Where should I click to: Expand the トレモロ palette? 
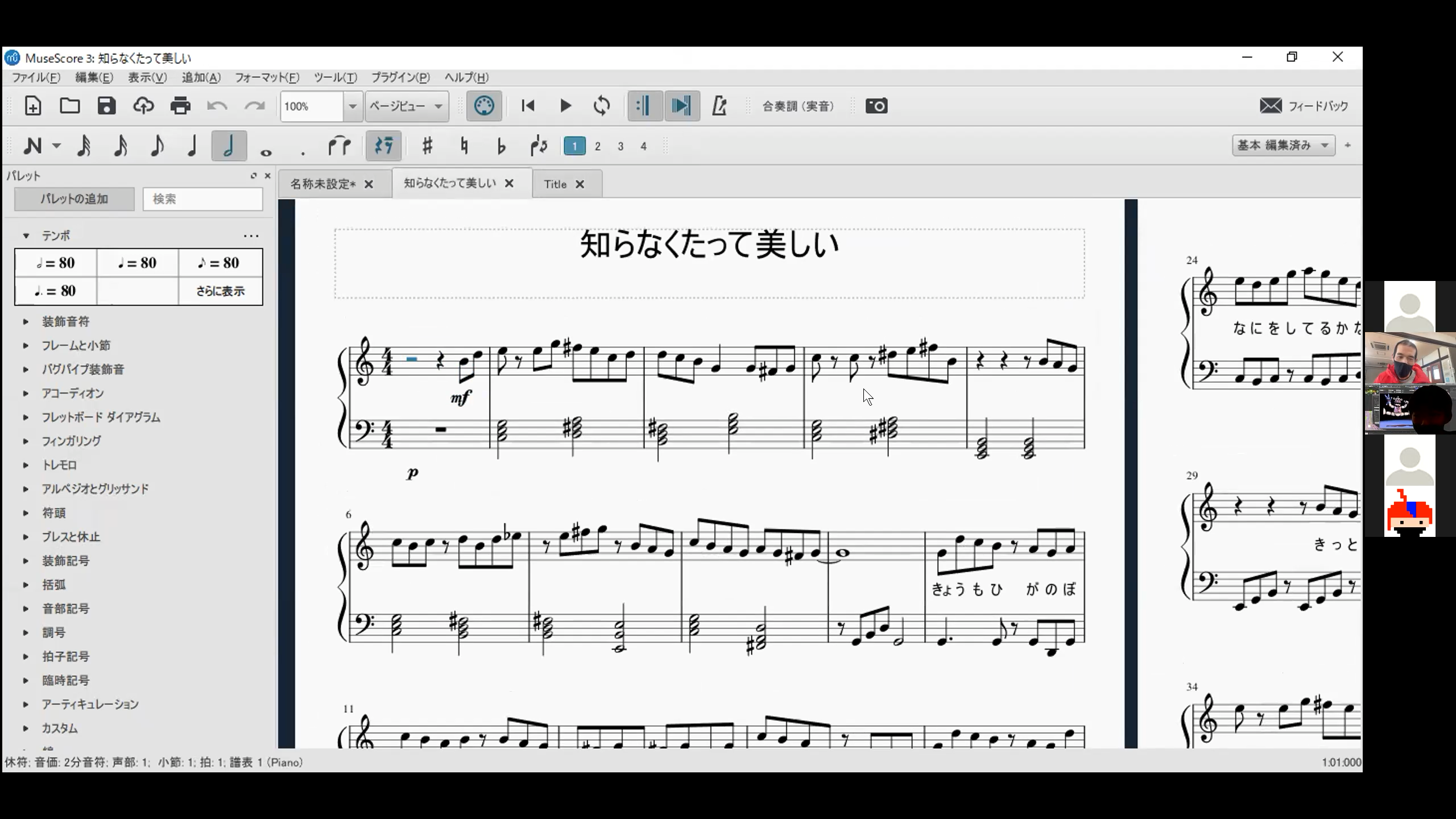pos(26,465)
